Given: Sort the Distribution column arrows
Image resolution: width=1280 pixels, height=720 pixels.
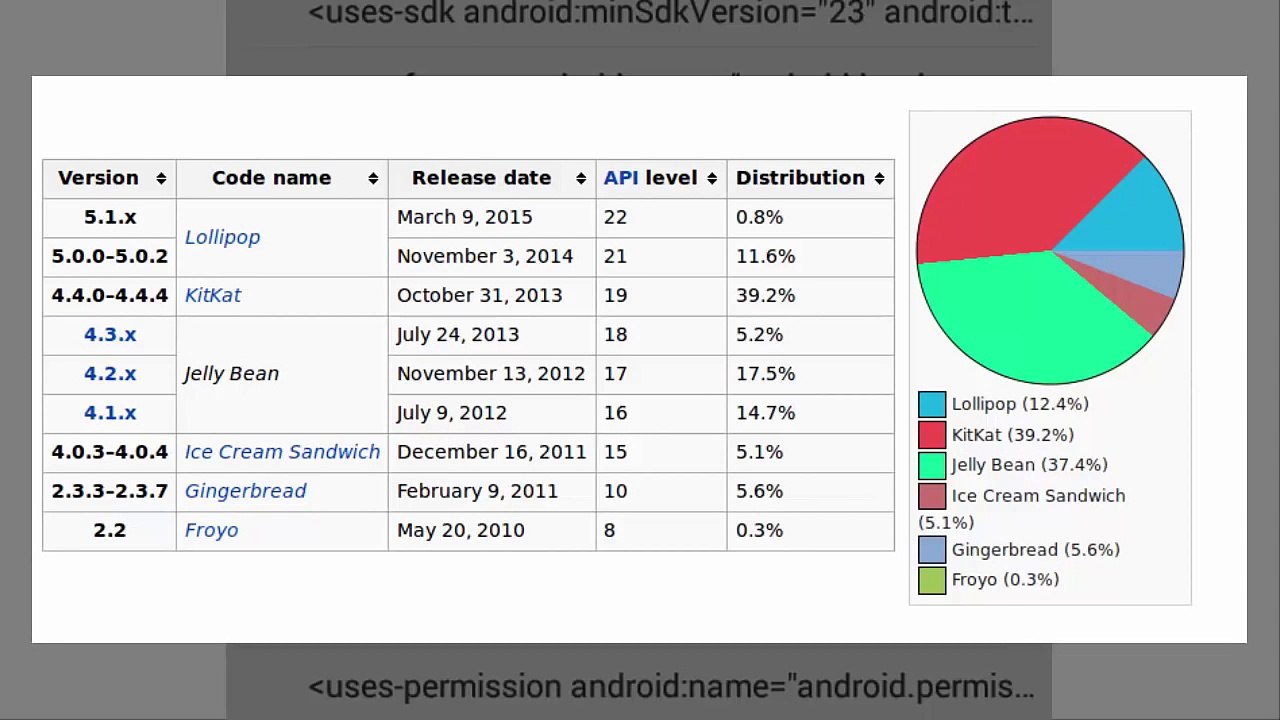Looking at the screenshot, I should point(879,178).
